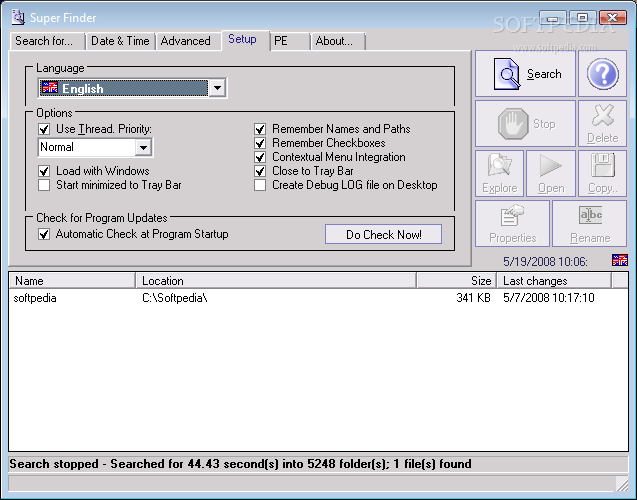
Task: Click the Rename abc icon button
Action: pyautogui.click(x=589, y=223)
